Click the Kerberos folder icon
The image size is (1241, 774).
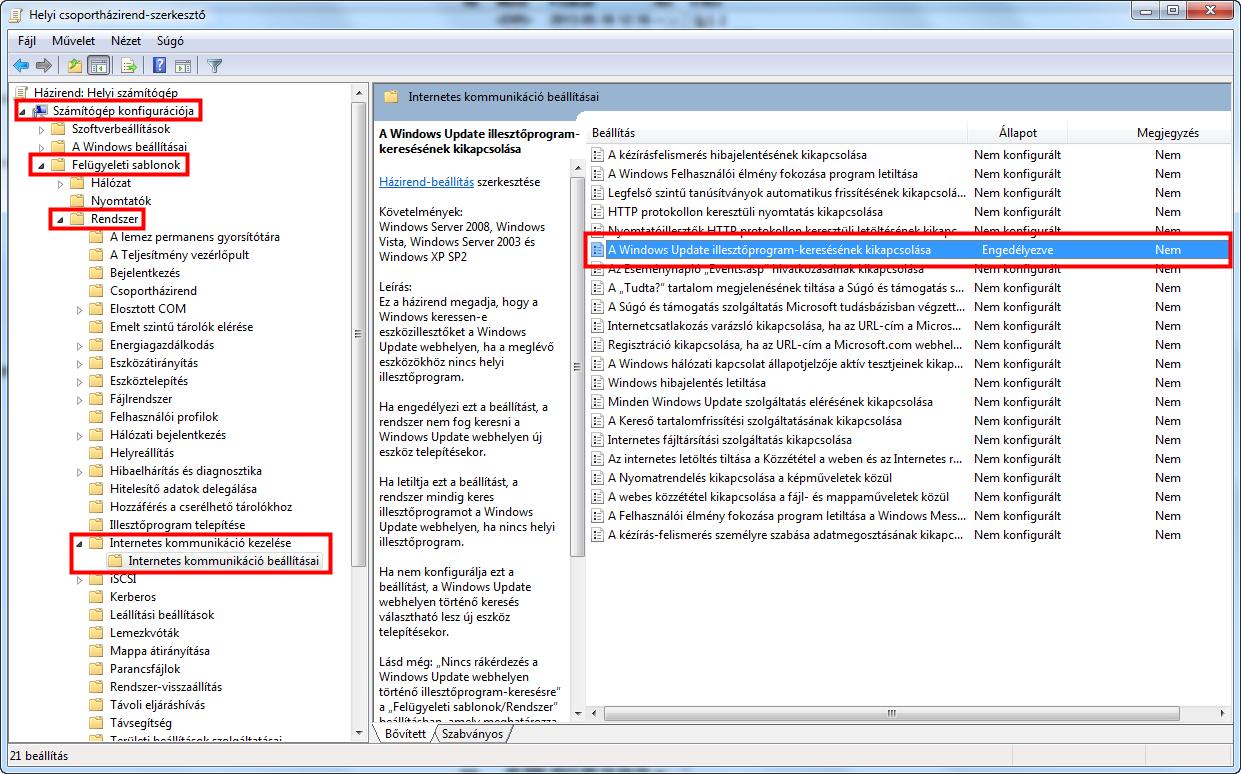click(x=97, y=597)
